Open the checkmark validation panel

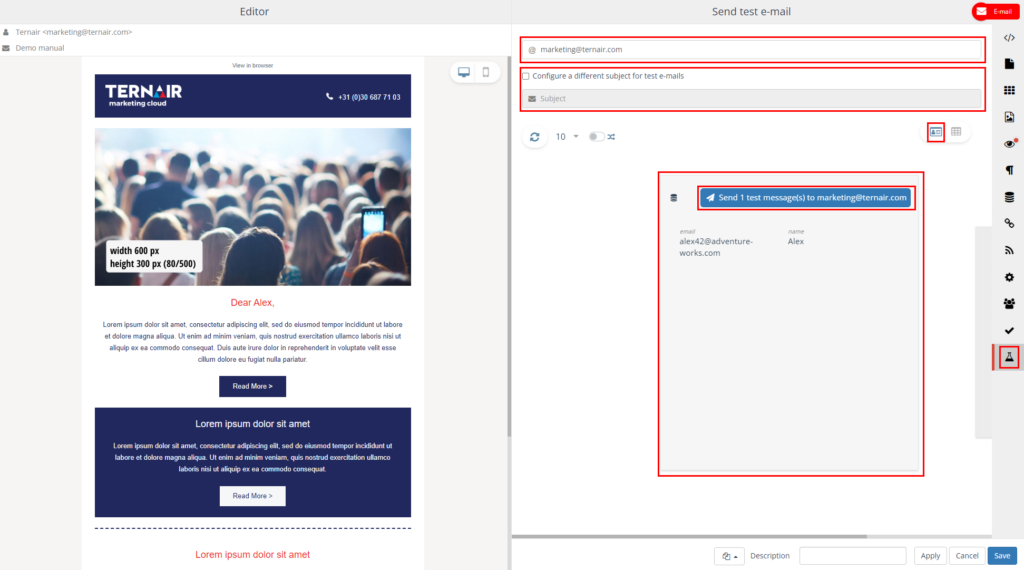(x=1009, y=330)
